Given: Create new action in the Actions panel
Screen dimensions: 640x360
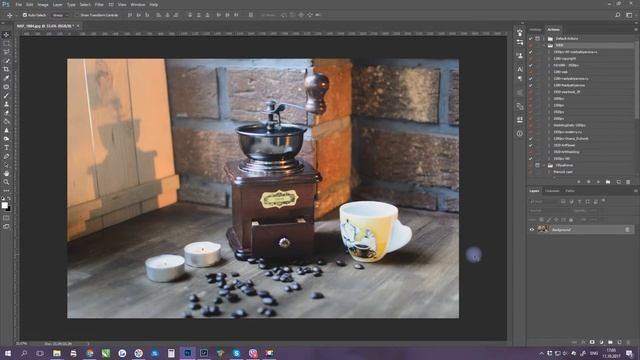Looking at the screenshot, I should click(x=618, y=182).
